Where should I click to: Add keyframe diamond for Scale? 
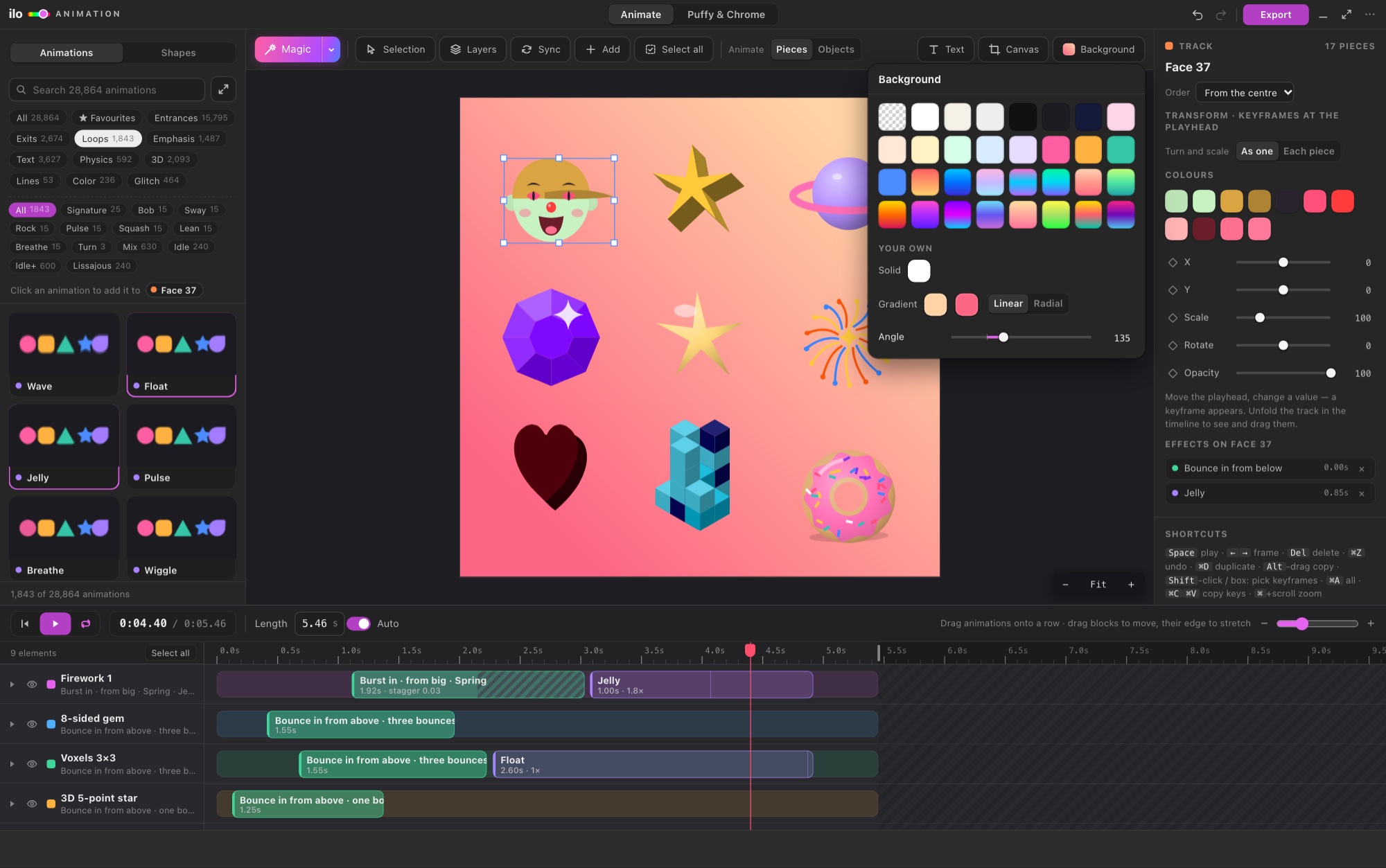pyautogui.click(x=1173, y=318)
